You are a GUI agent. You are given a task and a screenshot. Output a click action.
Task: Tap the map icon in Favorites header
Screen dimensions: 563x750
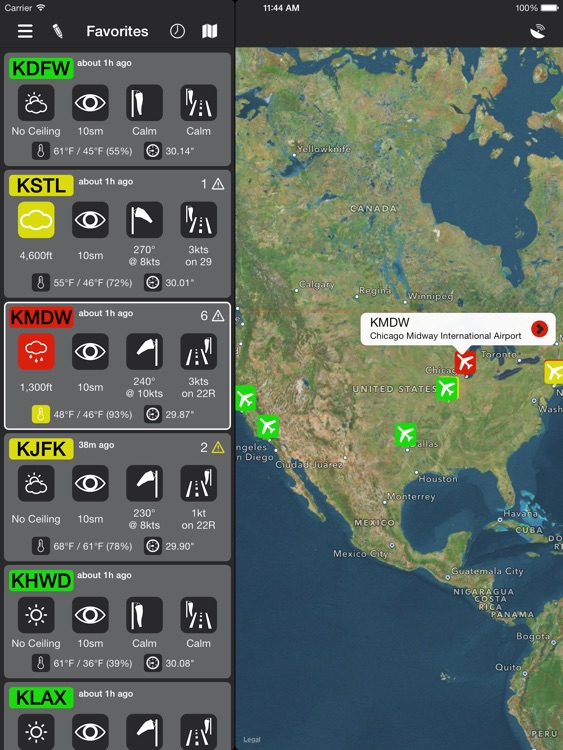[x=210, y=32]
